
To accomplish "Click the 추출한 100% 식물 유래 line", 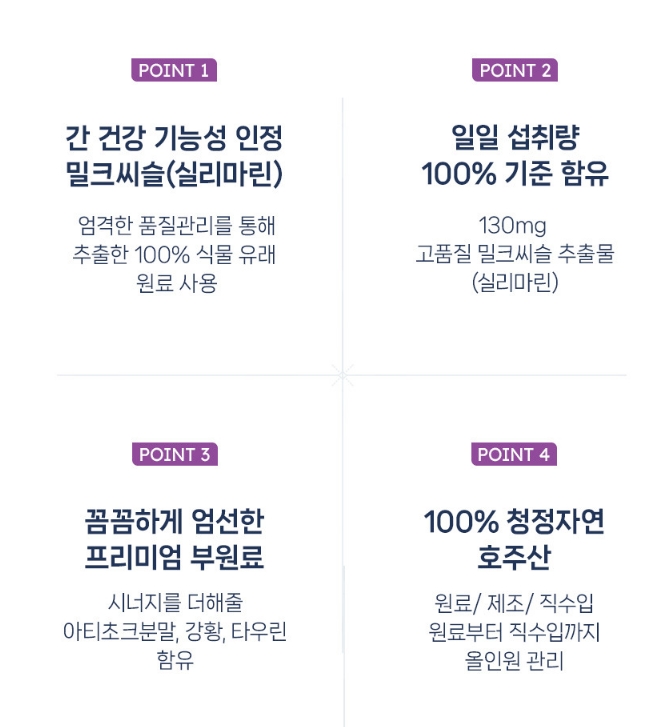I will (174, 254).
